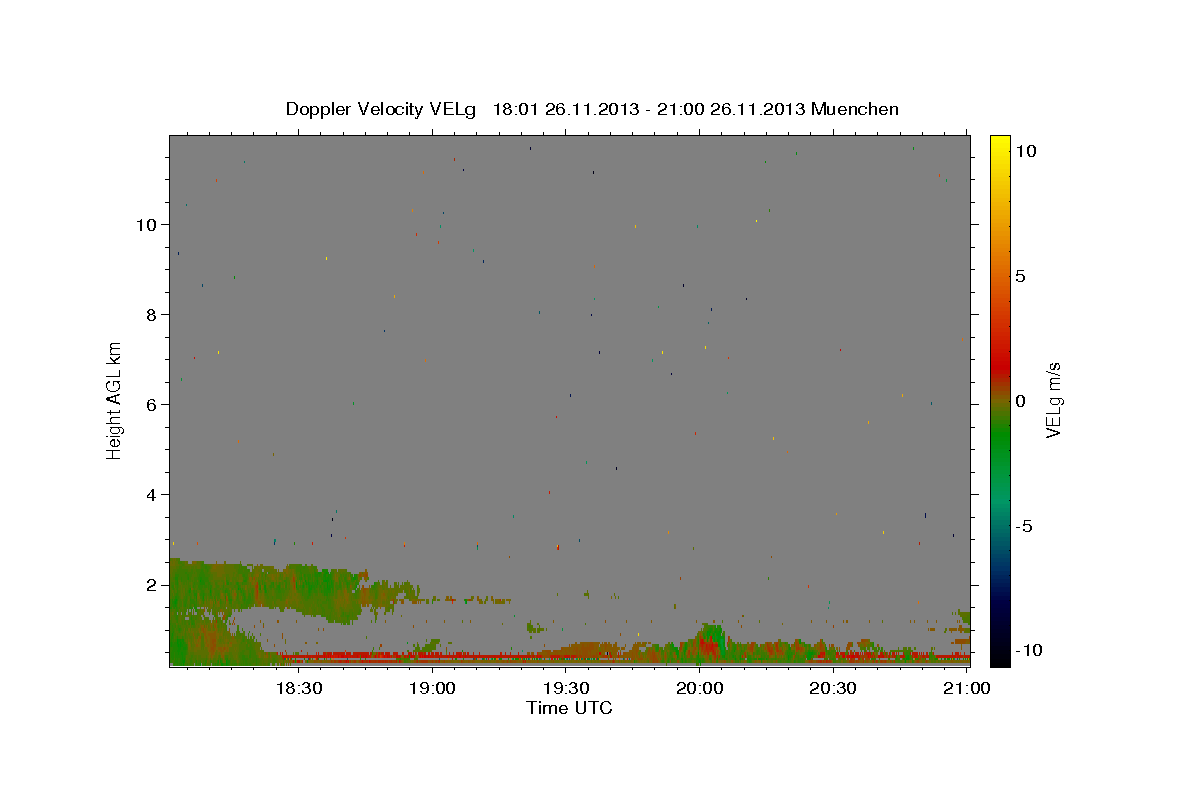1200x800 pixels.
Task: Click the '20:00' time tick label
Action: (700, 688)
